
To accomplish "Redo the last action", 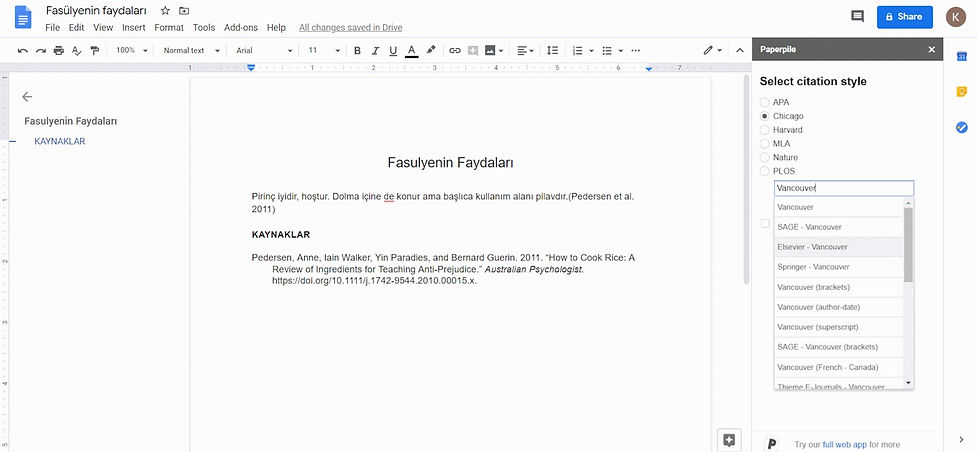I will (41, 50).
